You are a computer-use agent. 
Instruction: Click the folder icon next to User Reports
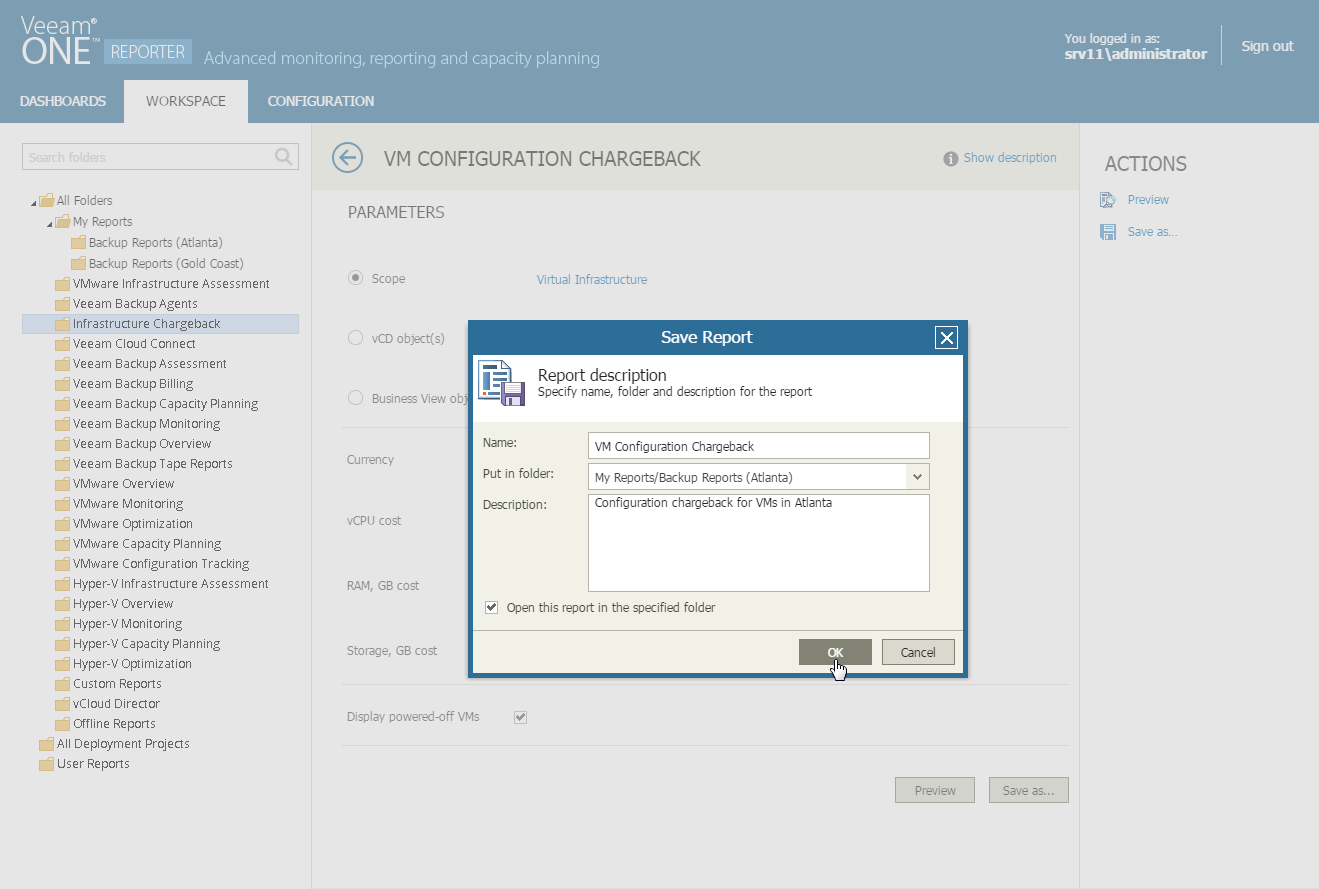(46, 764)
